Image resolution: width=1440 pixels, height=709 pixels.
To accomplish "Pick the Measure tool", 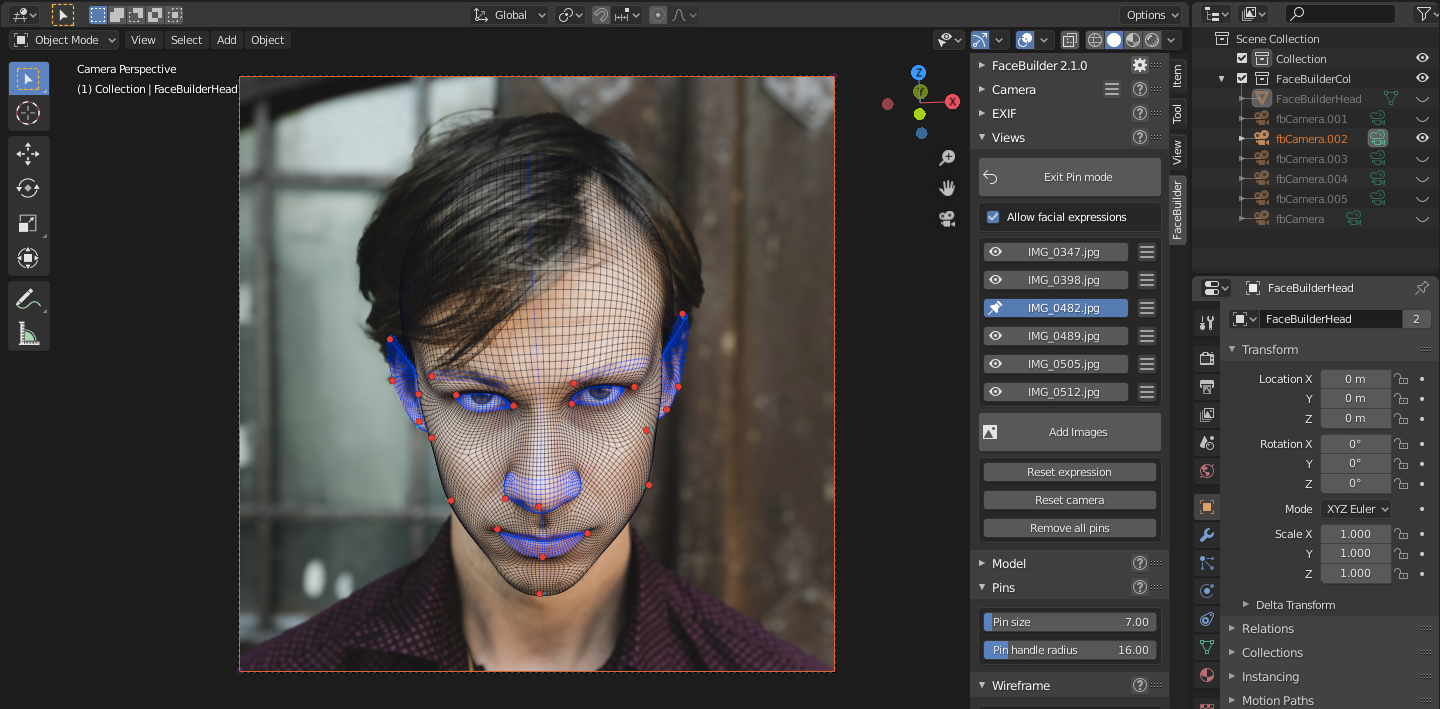I will [28, 333].
